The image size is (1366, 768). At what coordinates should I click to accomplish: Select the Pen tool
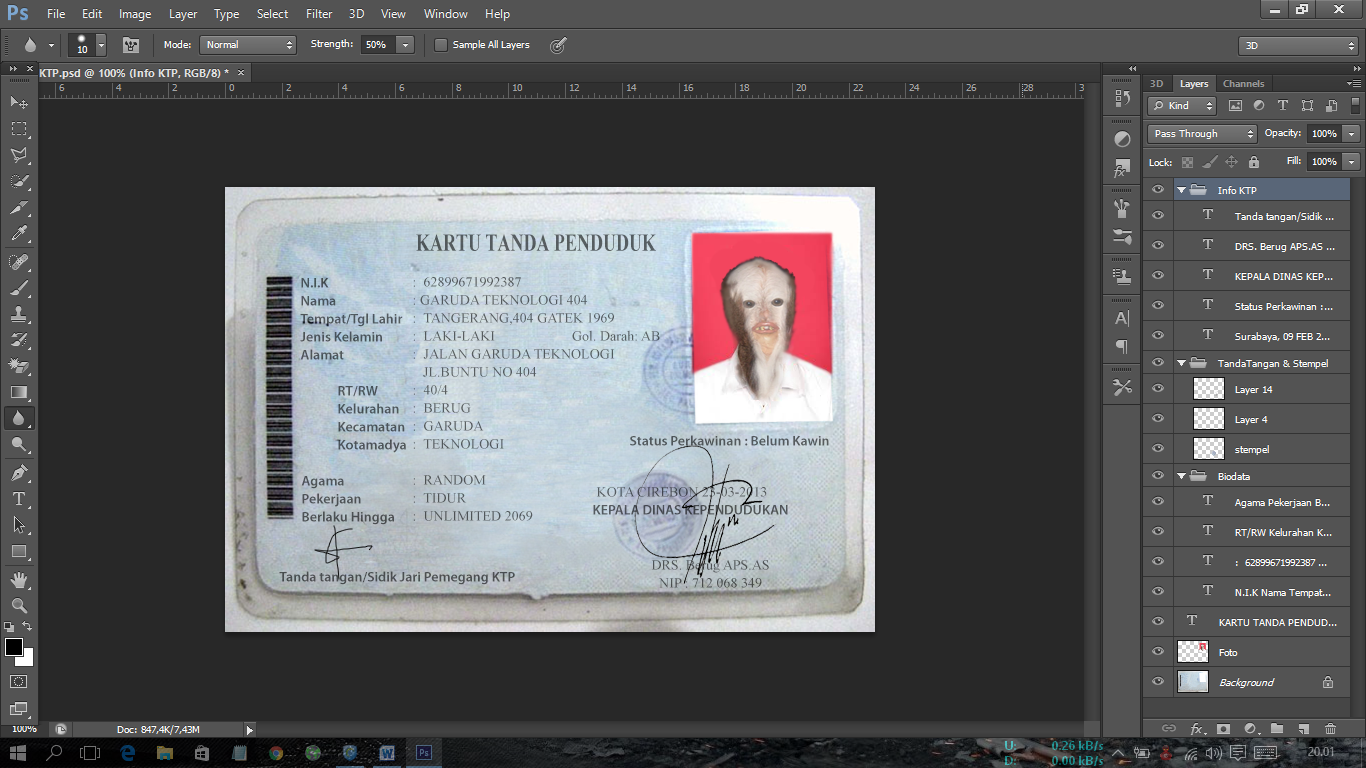19,472
